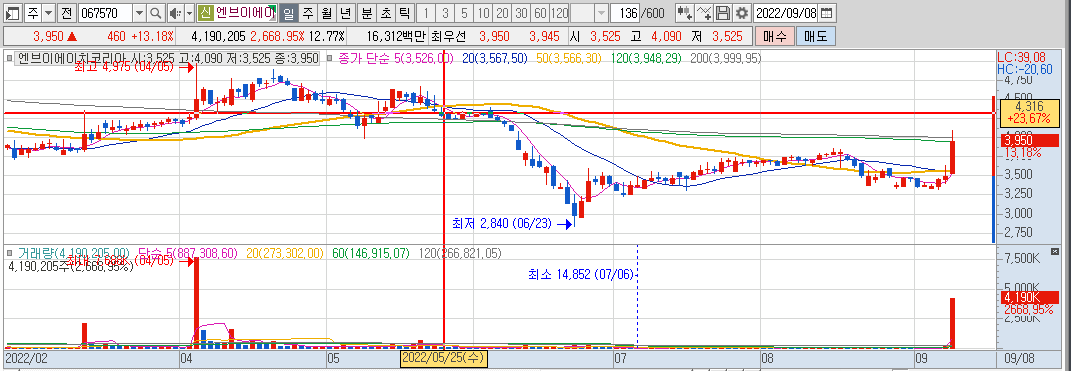Select interval 60 button
1071x371 pixels.
(540, 12)
